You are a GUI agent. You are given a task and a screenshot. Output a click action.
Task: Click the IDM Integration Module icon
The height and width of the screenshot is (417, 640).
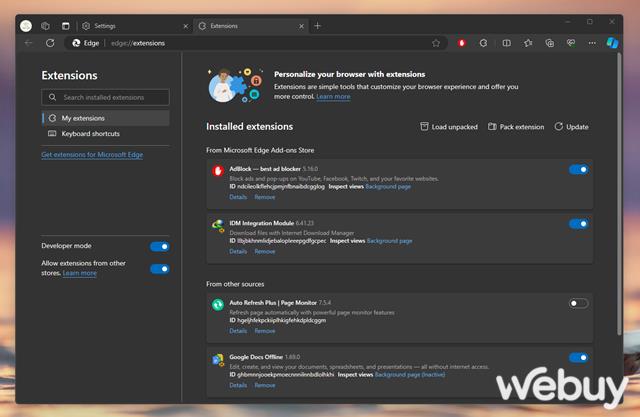pyautogui.click(x=218, y=225)
